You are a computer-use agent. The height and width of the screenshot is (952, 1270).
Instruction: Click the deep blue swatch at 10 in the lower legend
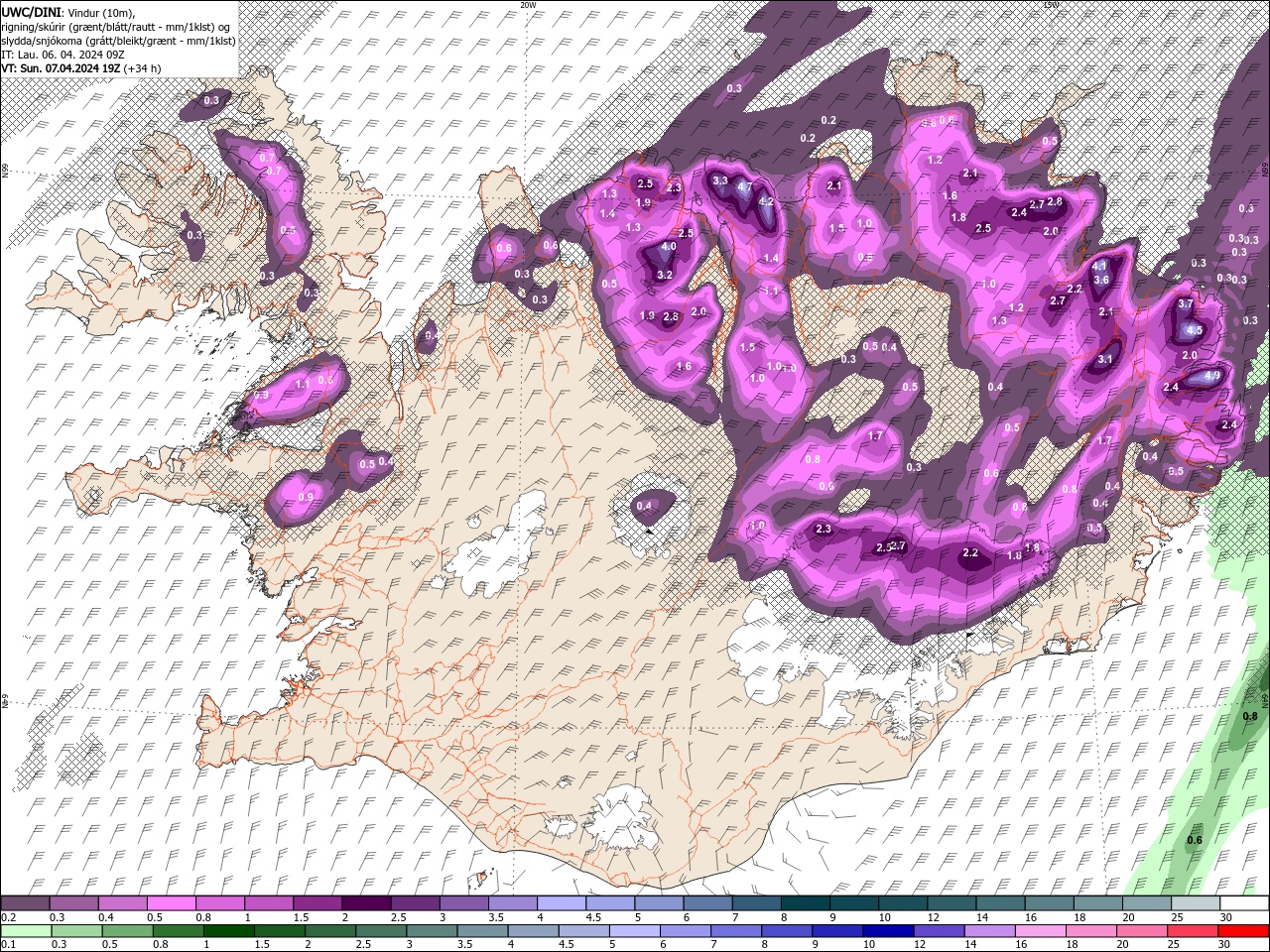point(888,930)
